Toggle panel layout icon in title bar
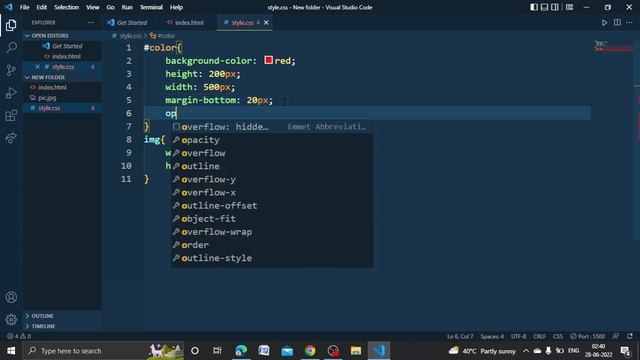This screenshot has height=360, width=640. point(544,7)
